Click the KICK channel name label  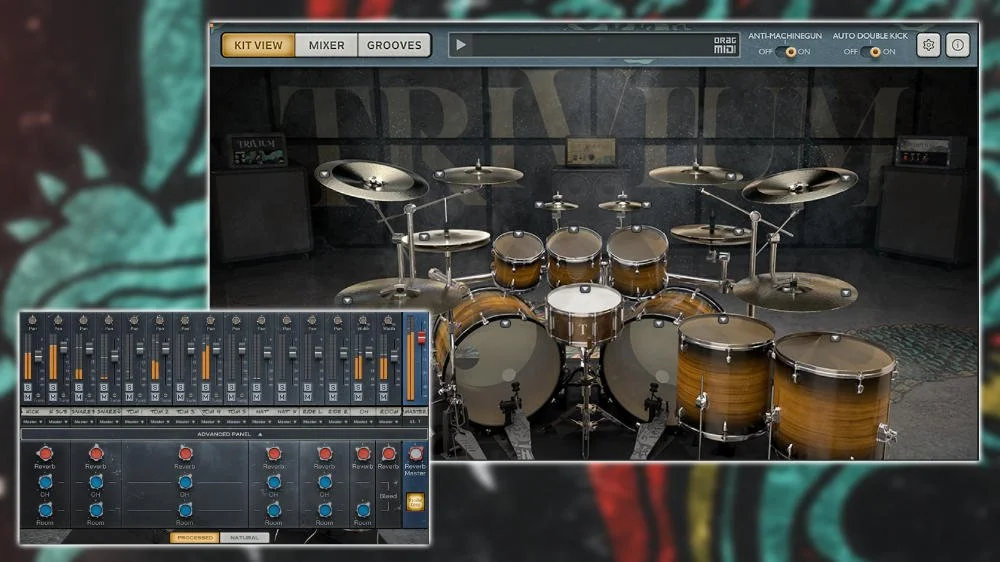click(x=33, y=411)
